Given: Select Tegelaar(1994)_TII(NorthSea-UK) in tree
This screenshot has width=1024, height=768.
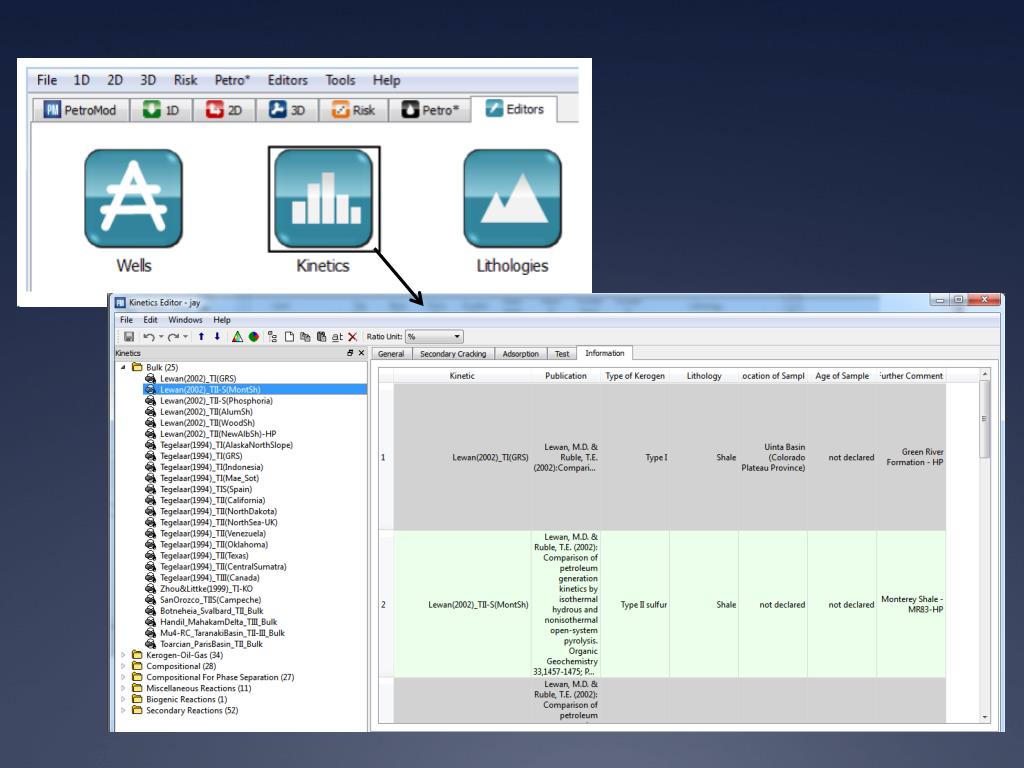Looking at the screenshot, I should pyautogui.click(x=219, y=522).
